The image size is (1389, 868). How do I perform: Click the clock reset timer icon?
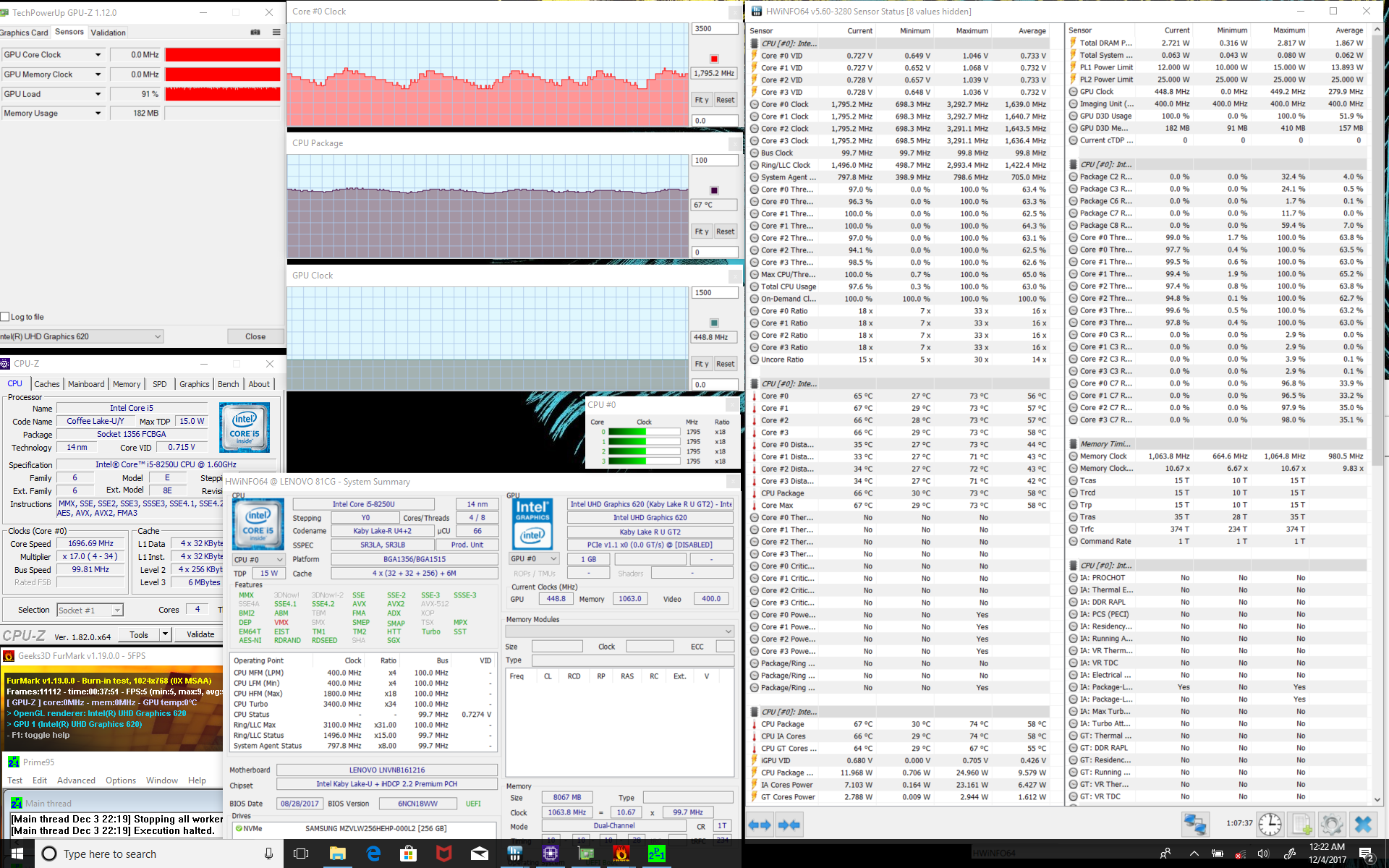click(1270, 824)
